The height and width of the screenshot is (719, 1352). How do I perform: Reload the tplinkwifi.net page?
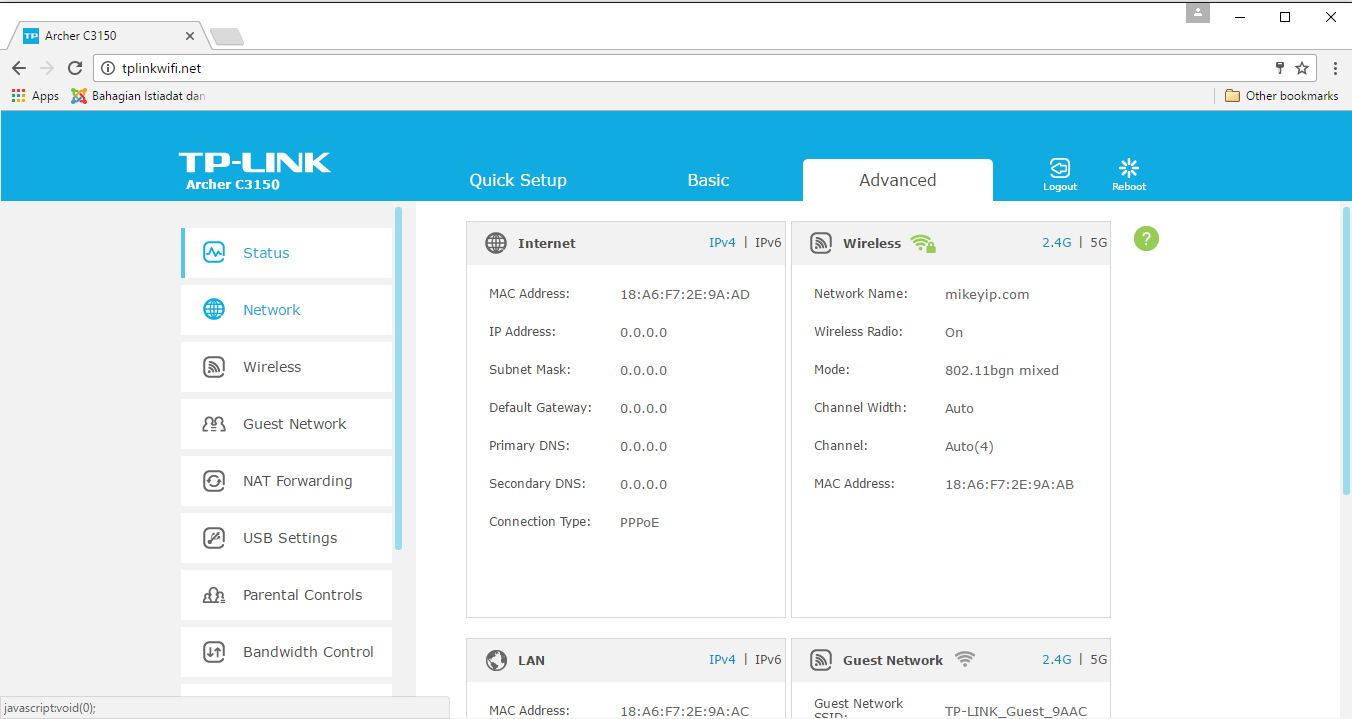coord(75,68)
